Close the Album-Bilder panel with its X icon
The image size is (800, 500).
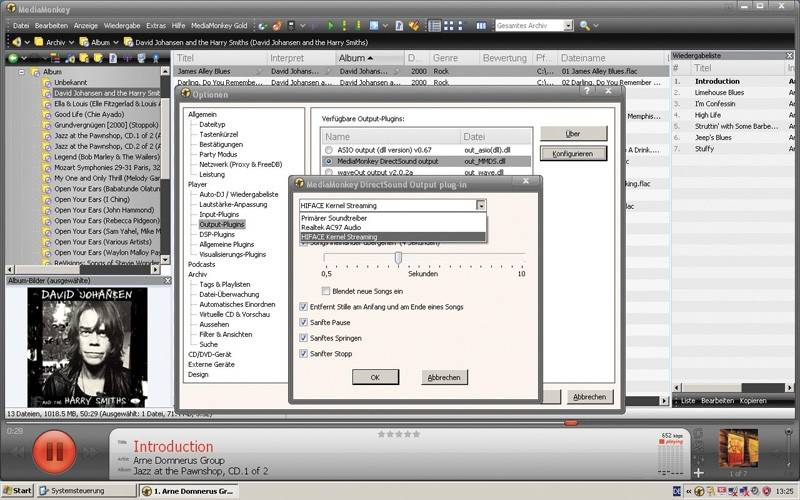point(167,281)
